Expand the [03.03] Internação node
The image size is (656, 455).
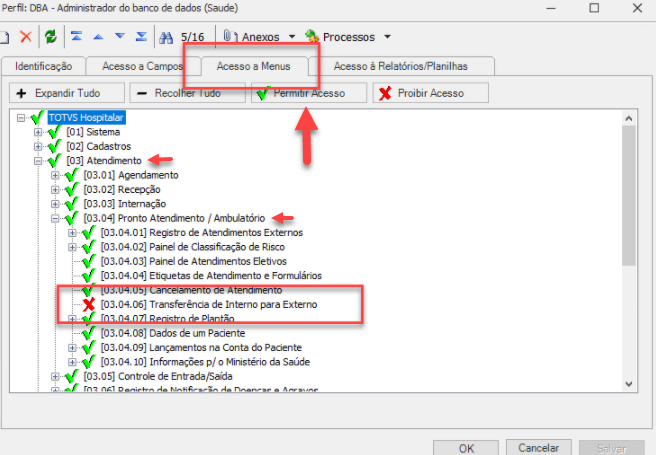(55, 204)
